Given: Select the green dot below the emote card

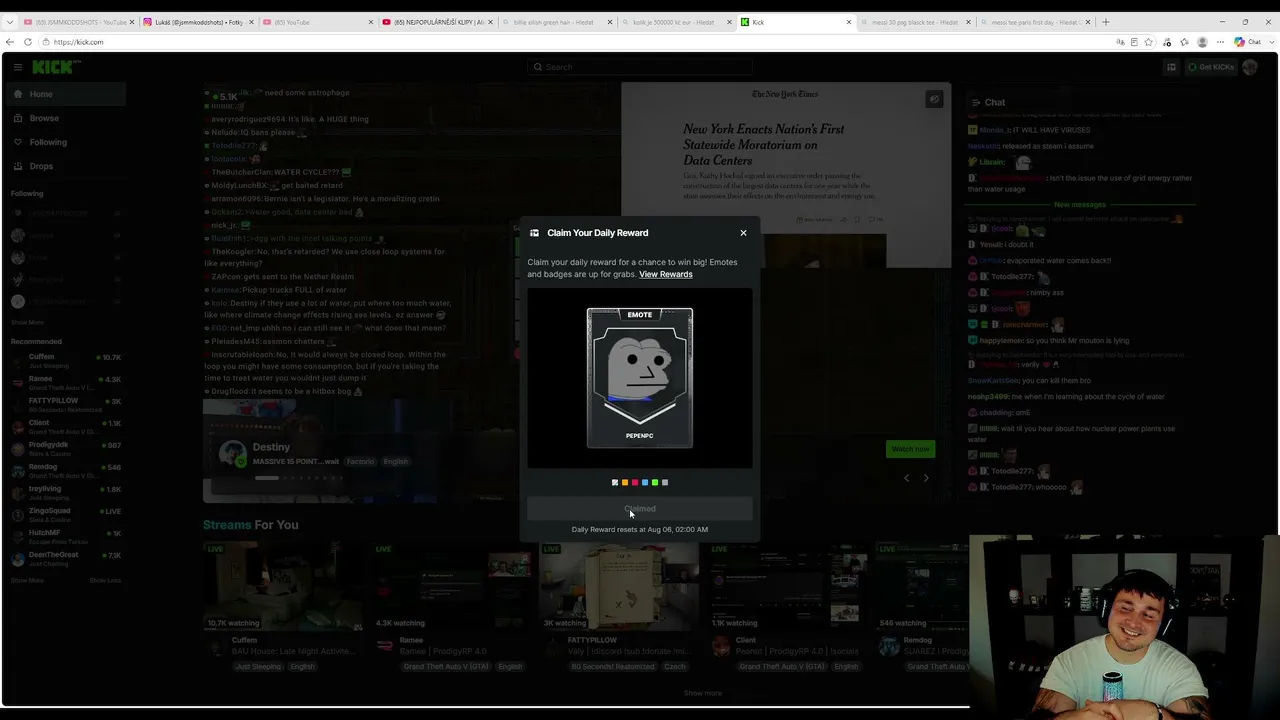Looking at the screenshot, I should point(655,483).
